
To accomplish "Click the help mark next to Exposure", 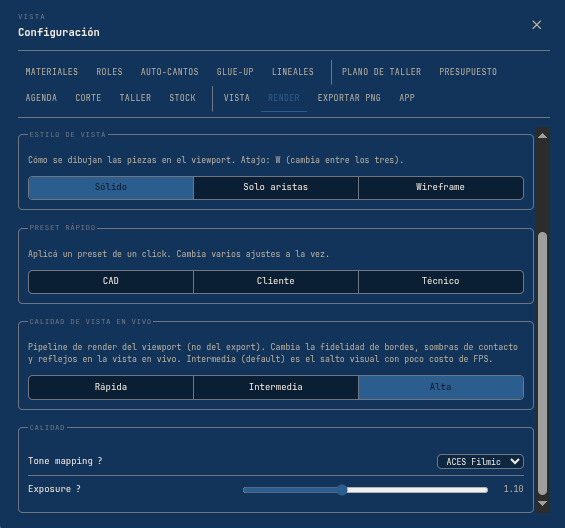I will pyautogui.click(x=78, y=489).
